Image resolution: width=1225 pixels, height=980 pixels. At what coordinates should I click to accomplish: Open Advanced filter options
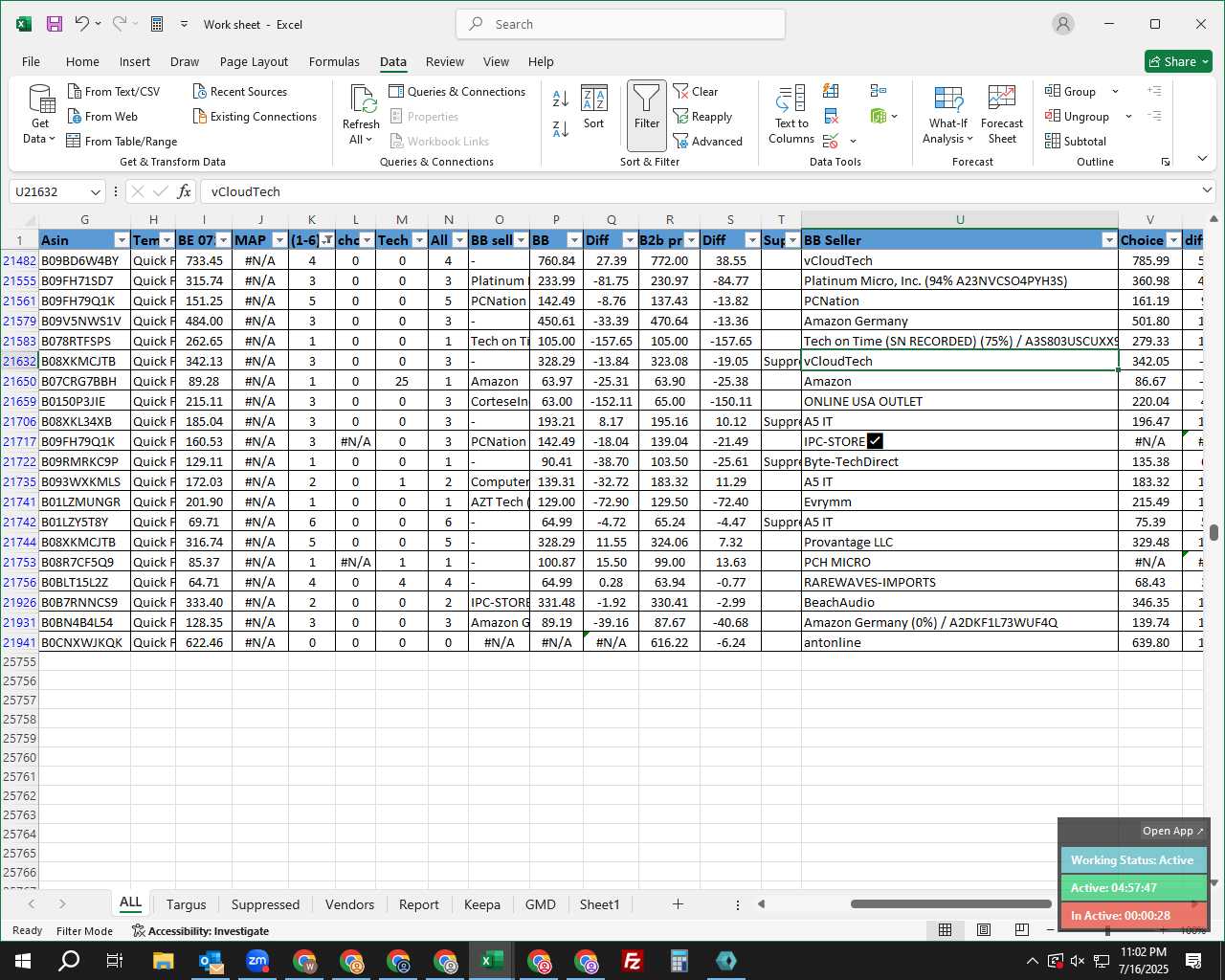pyautogui.click(x=708, y=141)
